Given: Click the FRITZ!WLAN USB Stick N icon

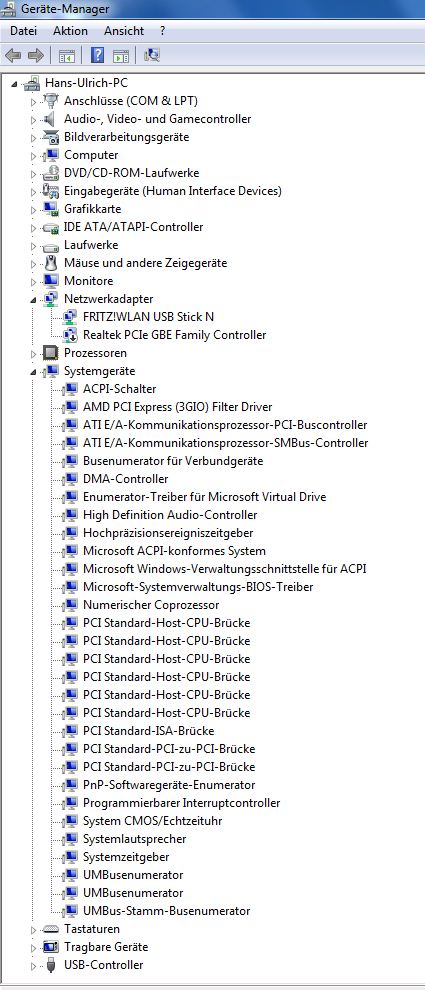Looking at the screenshot, I should pos(71,317).
